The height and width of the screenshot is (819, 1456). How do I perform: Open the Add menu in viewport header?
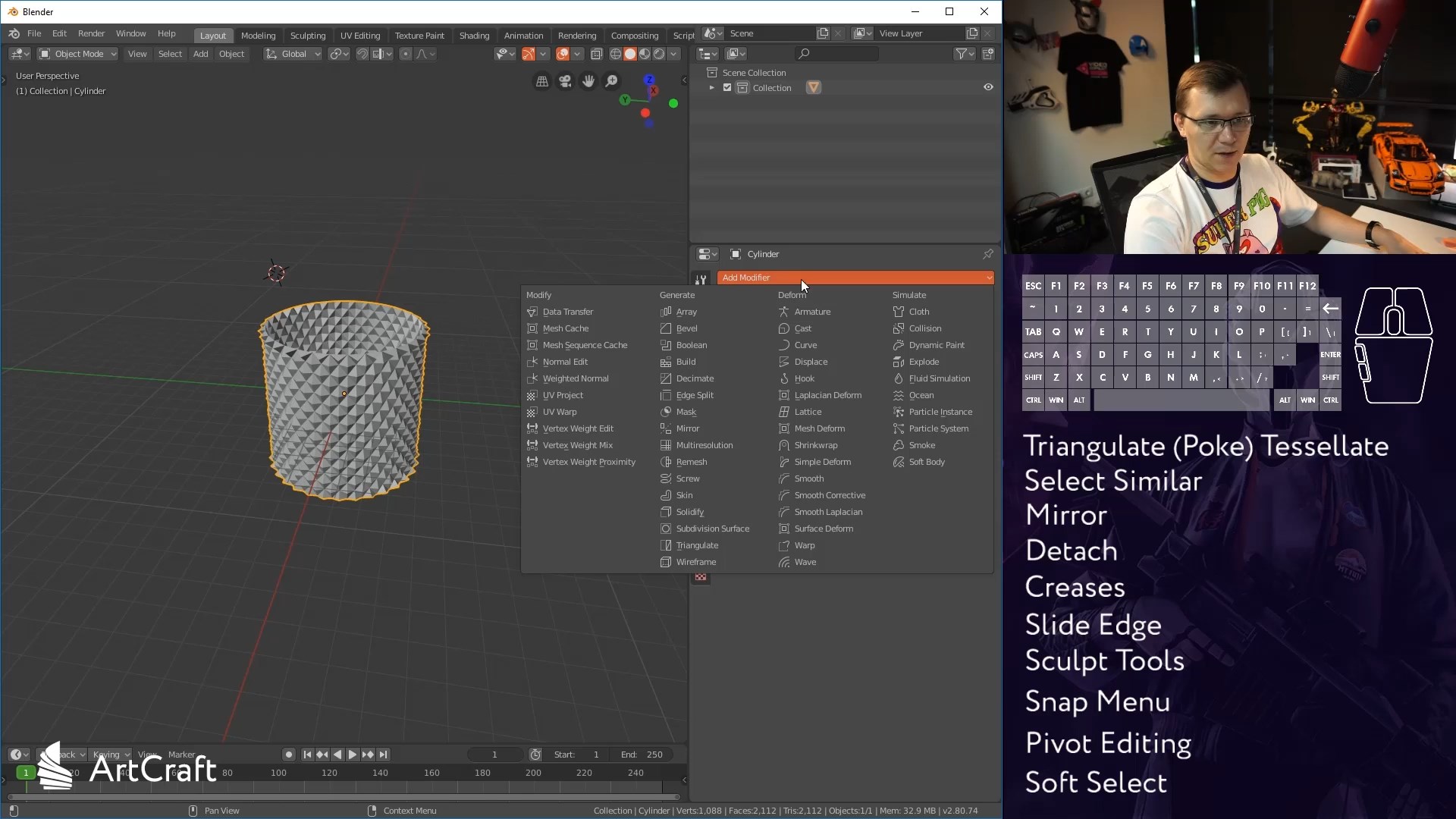click(x=200, y=54)
